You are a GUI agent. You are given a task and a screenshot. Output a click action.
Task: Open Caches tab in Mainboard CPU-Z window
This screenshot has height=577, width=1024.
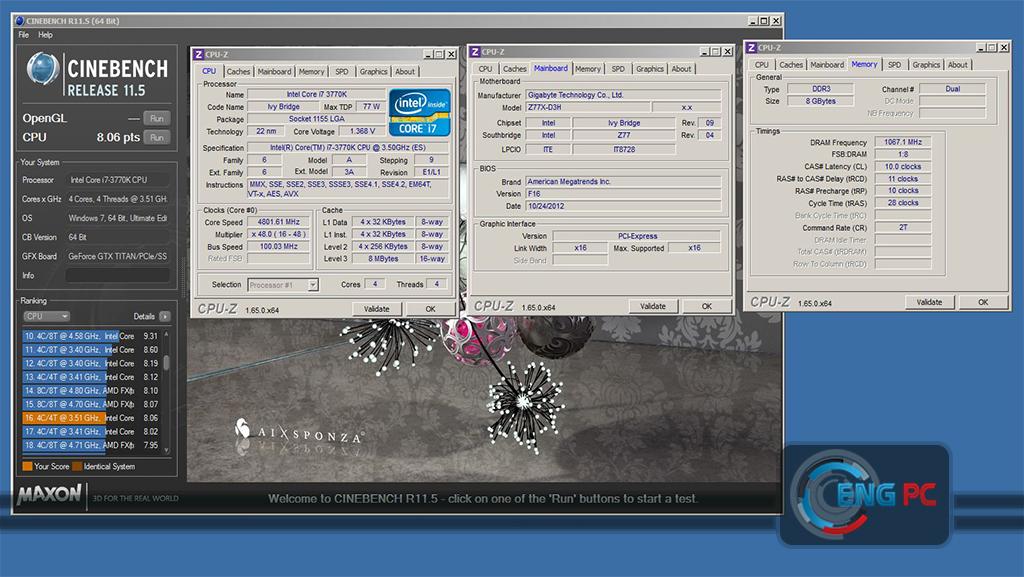click(515, 69)
